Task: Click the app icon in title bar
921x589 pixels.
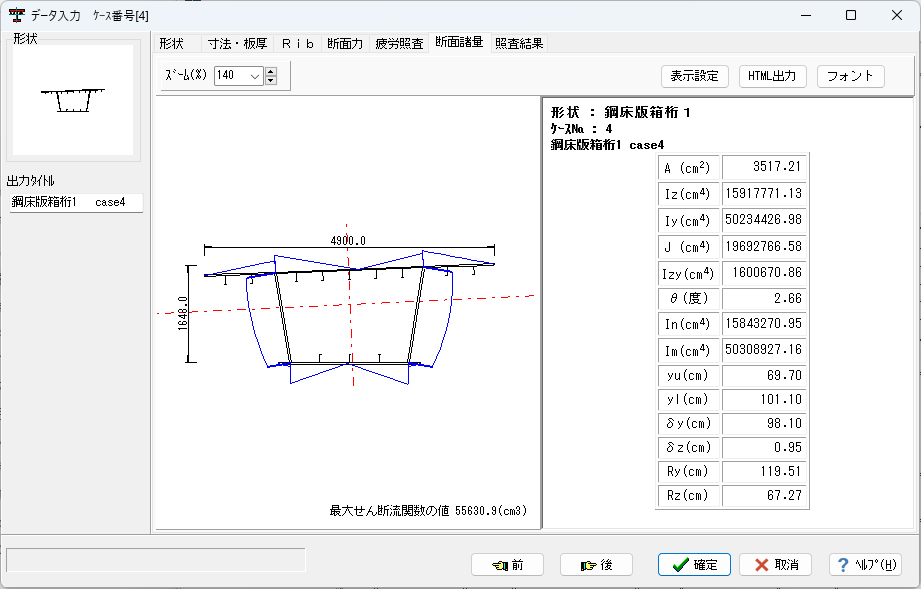Action: (x=17, y=15)
